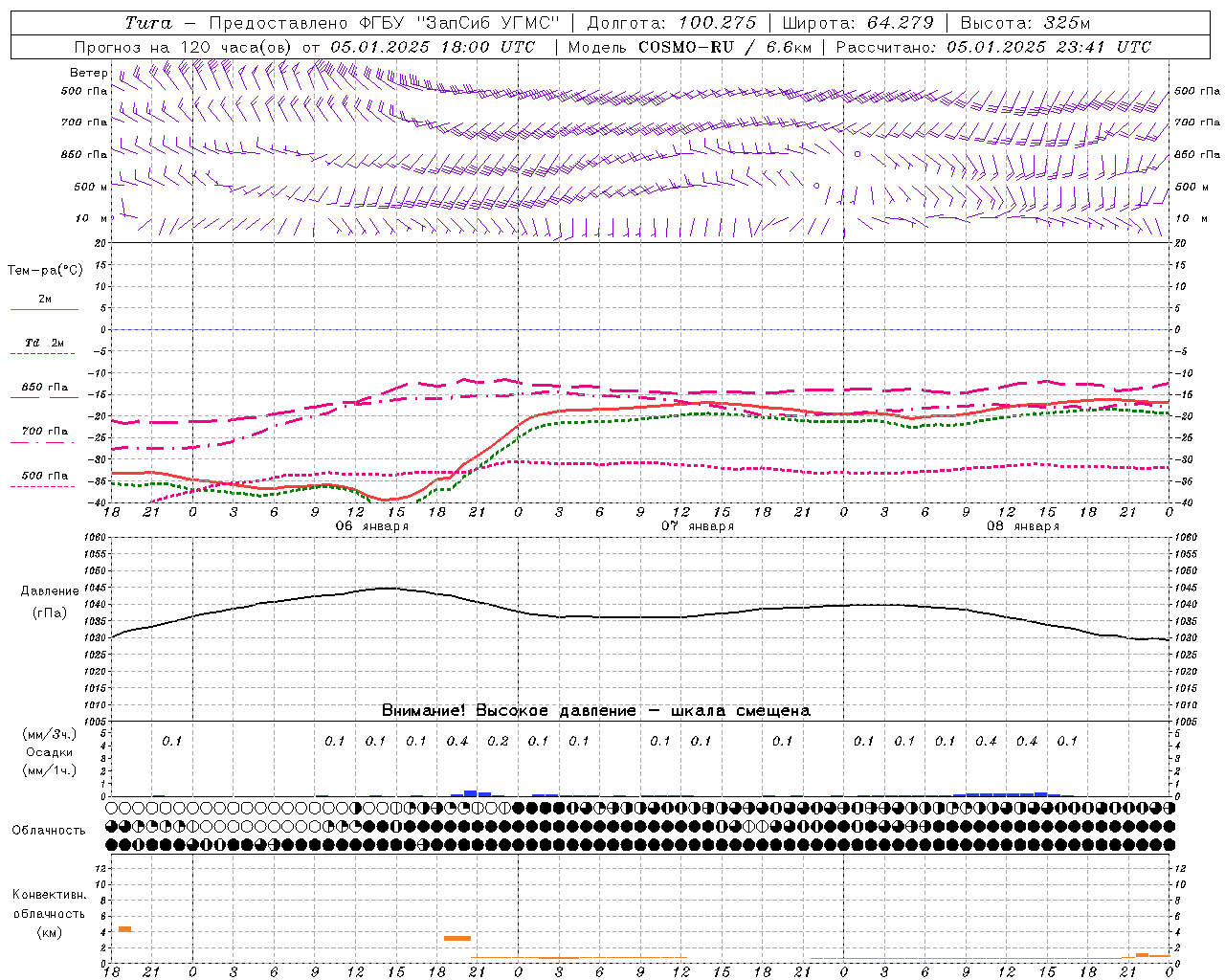Image resolution: width=1225 pixels, height=980 pixels.
Task: Click the "(мм/3ч.)" precipitation unit label
Action: (x=49, y=734)
